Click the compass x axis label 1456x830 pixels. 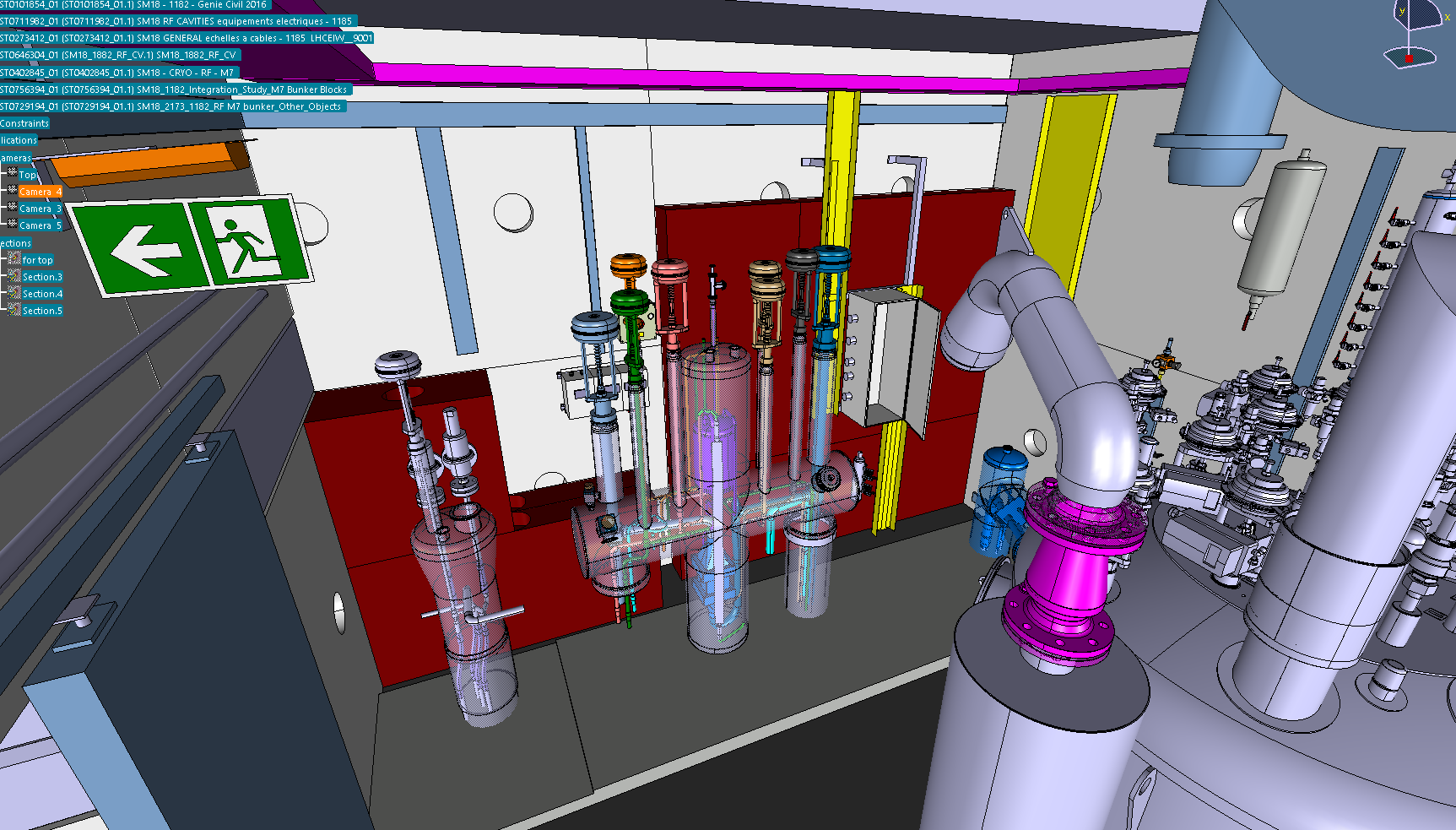click(x=1447, y=17)
